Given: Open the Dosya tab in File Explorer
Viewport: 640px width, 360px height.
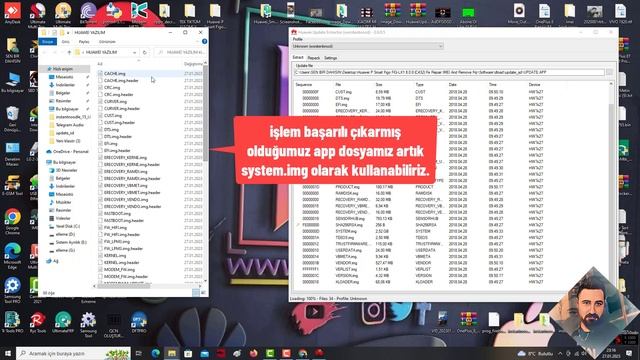Looking at the screenshot, I should coord(48,42).
